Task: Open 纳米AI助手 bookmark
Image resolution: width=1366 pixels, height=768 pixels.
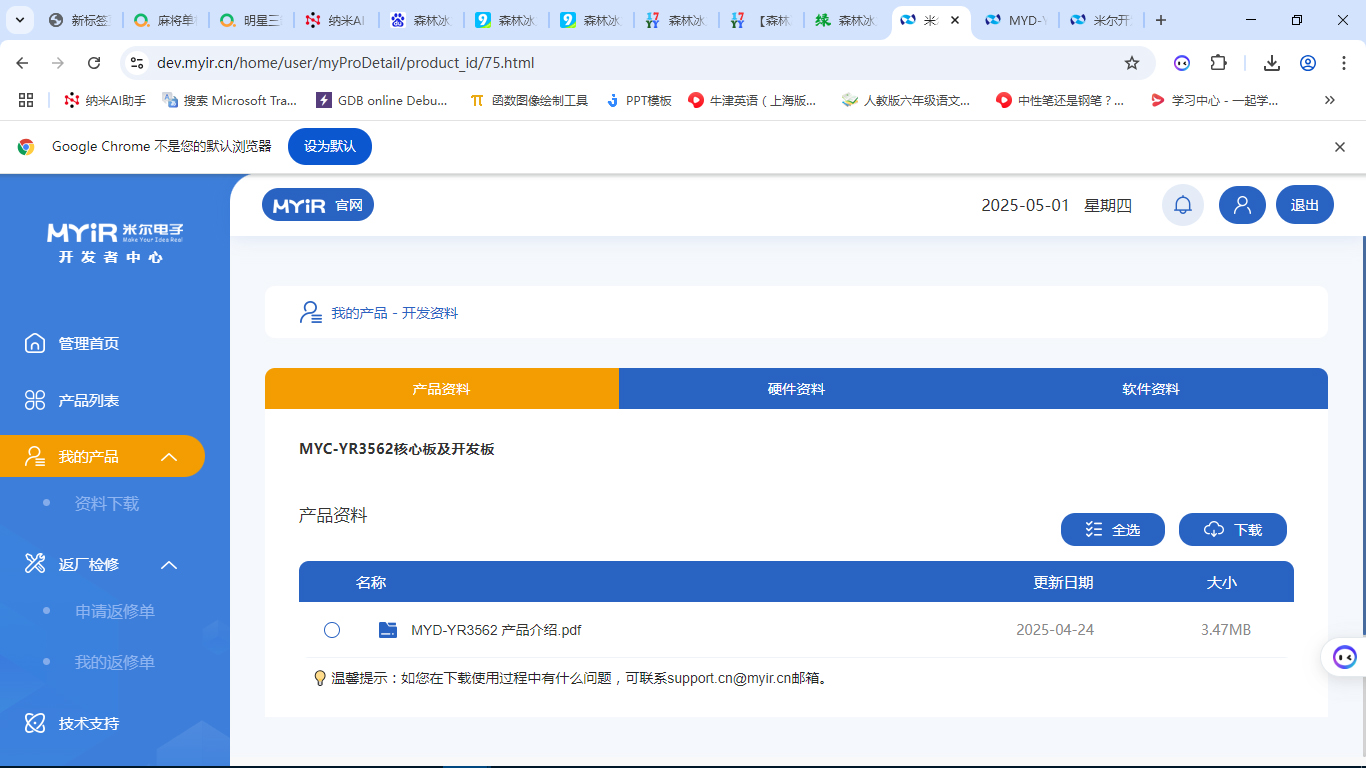Action: [x=105, y=100]
